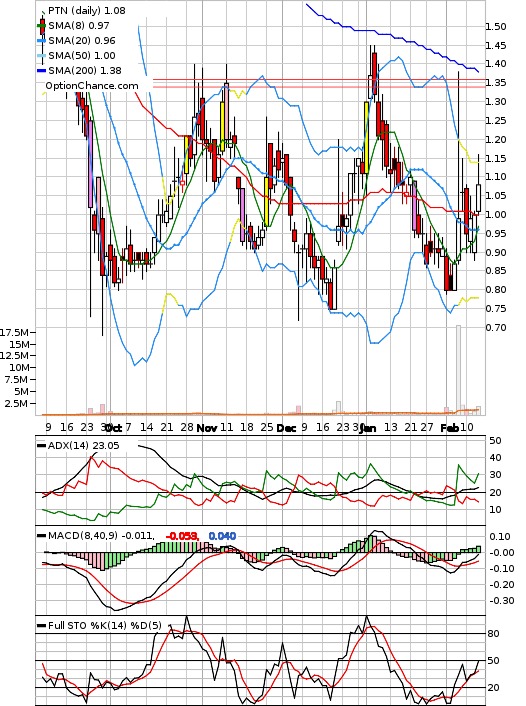The image size is (526, 706).
Task: Click the 14 date label on date axis
Action: (146, 427)
